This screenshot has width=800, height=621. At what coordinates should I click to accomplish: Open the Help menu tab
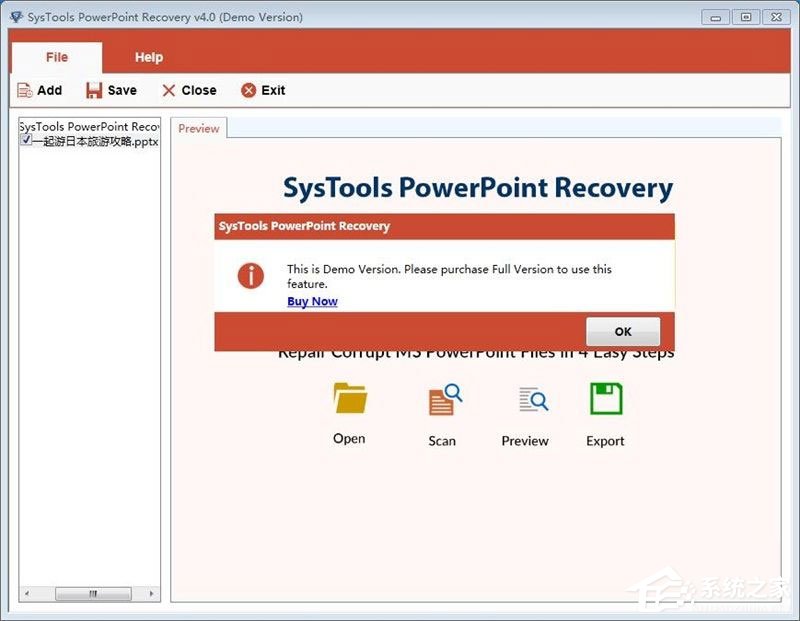(x=149, y=57)
